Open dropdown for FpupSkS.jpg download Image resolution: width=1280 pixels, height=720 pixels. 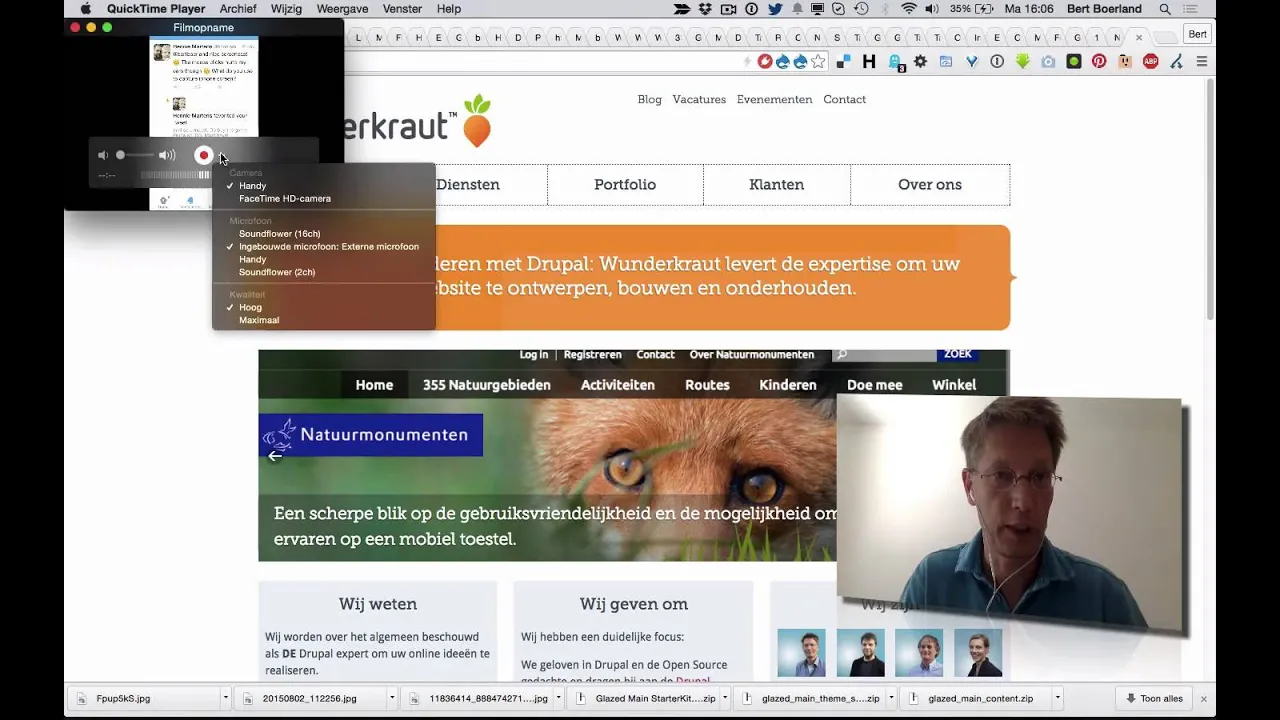(x=225, y=698)
